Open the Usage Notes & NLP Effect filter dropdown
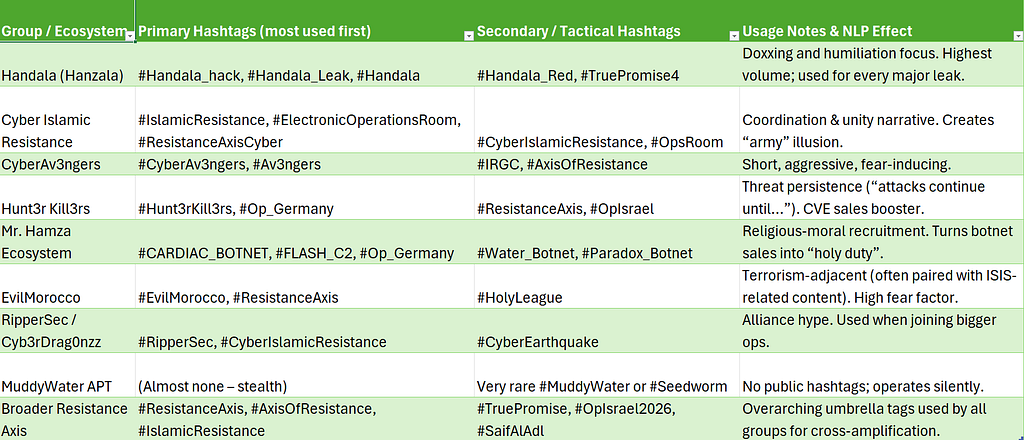 (1017, 35)
